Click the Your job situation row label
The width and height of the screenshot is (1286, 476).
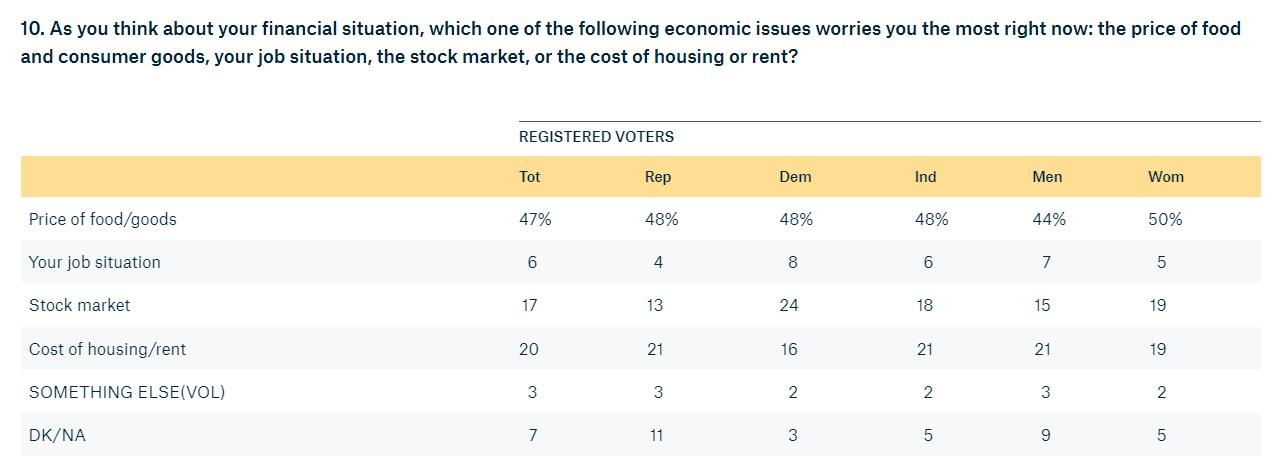pyautogui.click(x=94, y=262)
